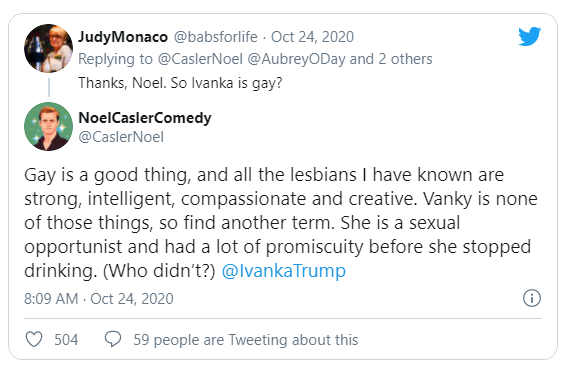Click @CaslerNoel in the replying-to line

[200, 59]
